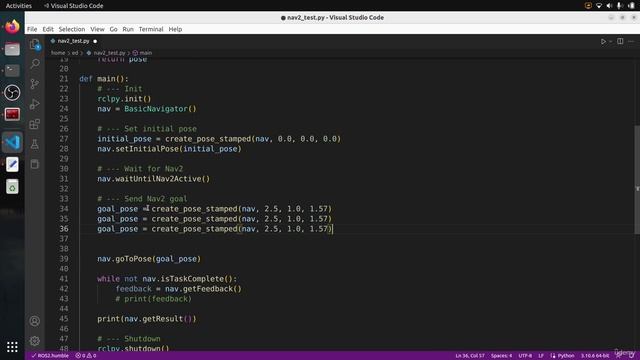Open the Go menu
This screenshot has width=640, height=360.
[x=113, y=29]
